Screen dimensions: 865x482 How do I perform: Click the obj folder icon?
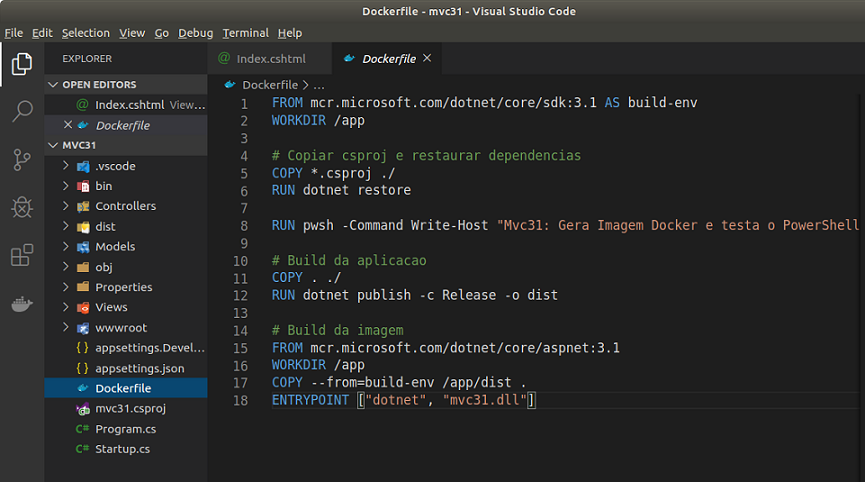(83, 267)
